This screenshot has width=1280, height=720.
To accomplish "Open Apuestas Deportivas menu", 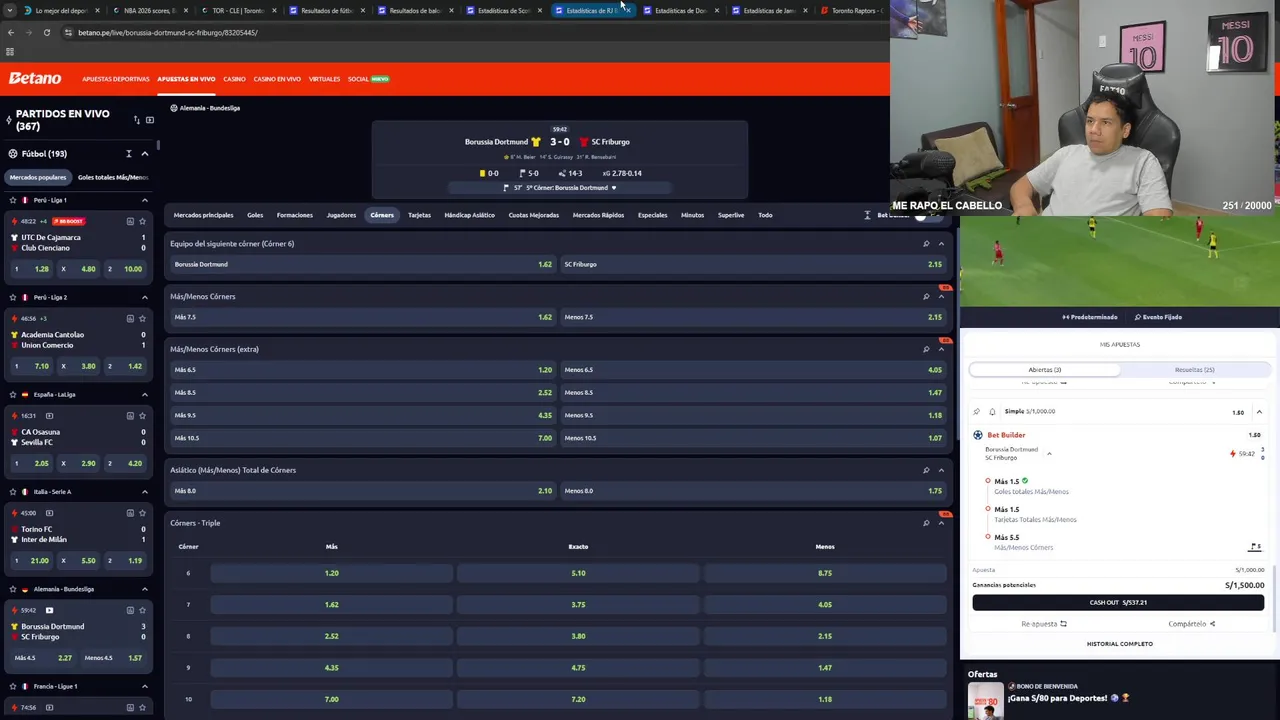I will point(116,79).
